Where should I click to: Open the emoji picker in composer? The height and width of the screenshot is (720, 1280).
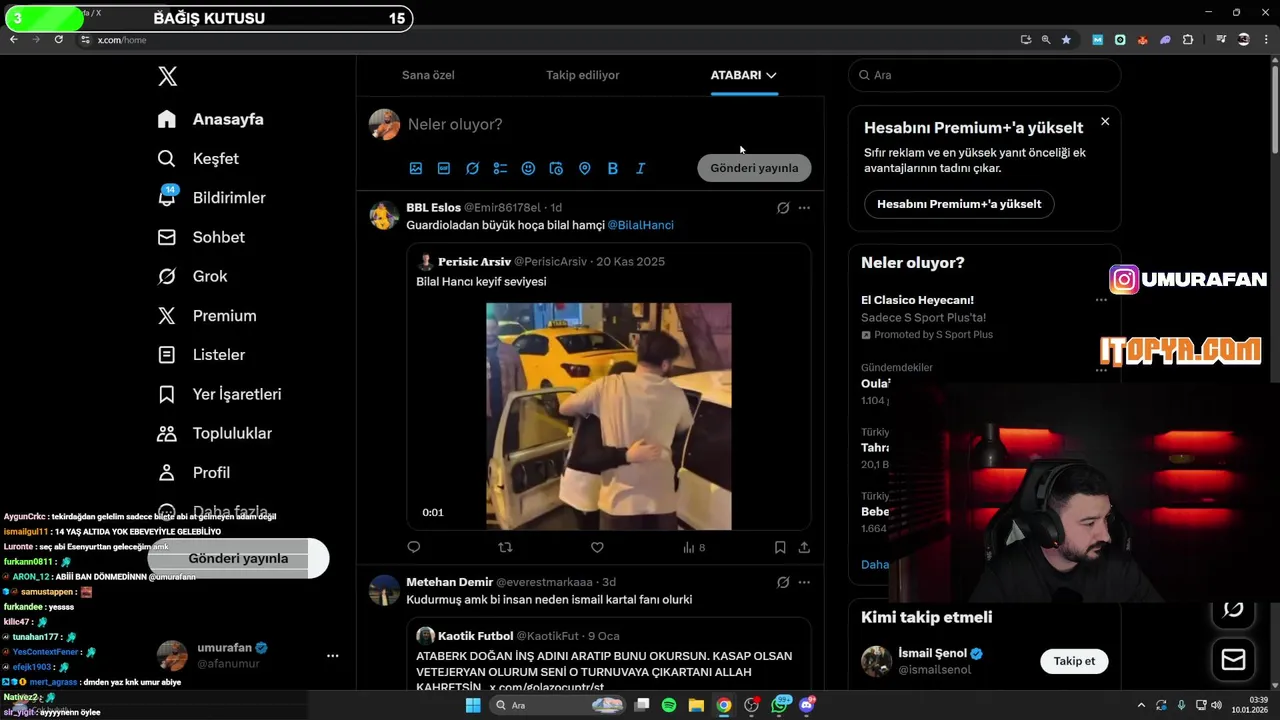coord(528,168)
